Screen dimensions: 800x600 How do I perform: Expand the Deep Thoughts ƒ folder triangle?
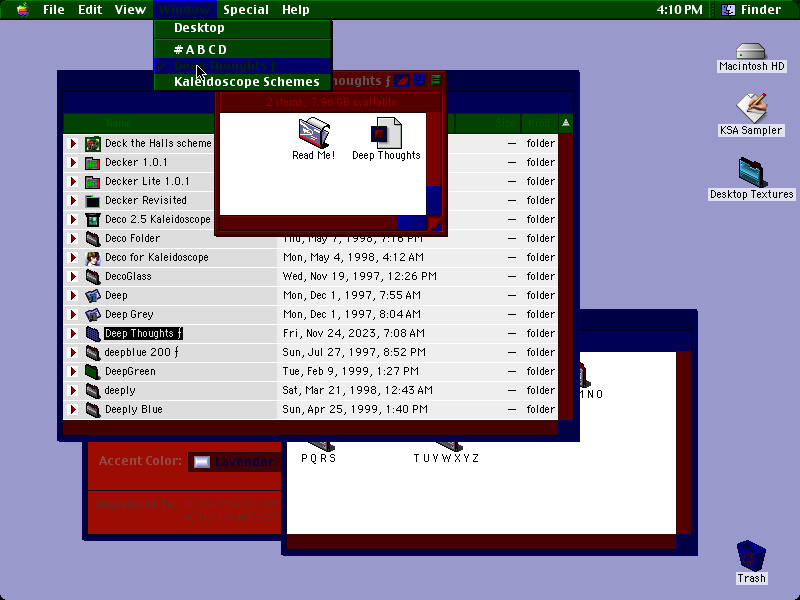73,333
